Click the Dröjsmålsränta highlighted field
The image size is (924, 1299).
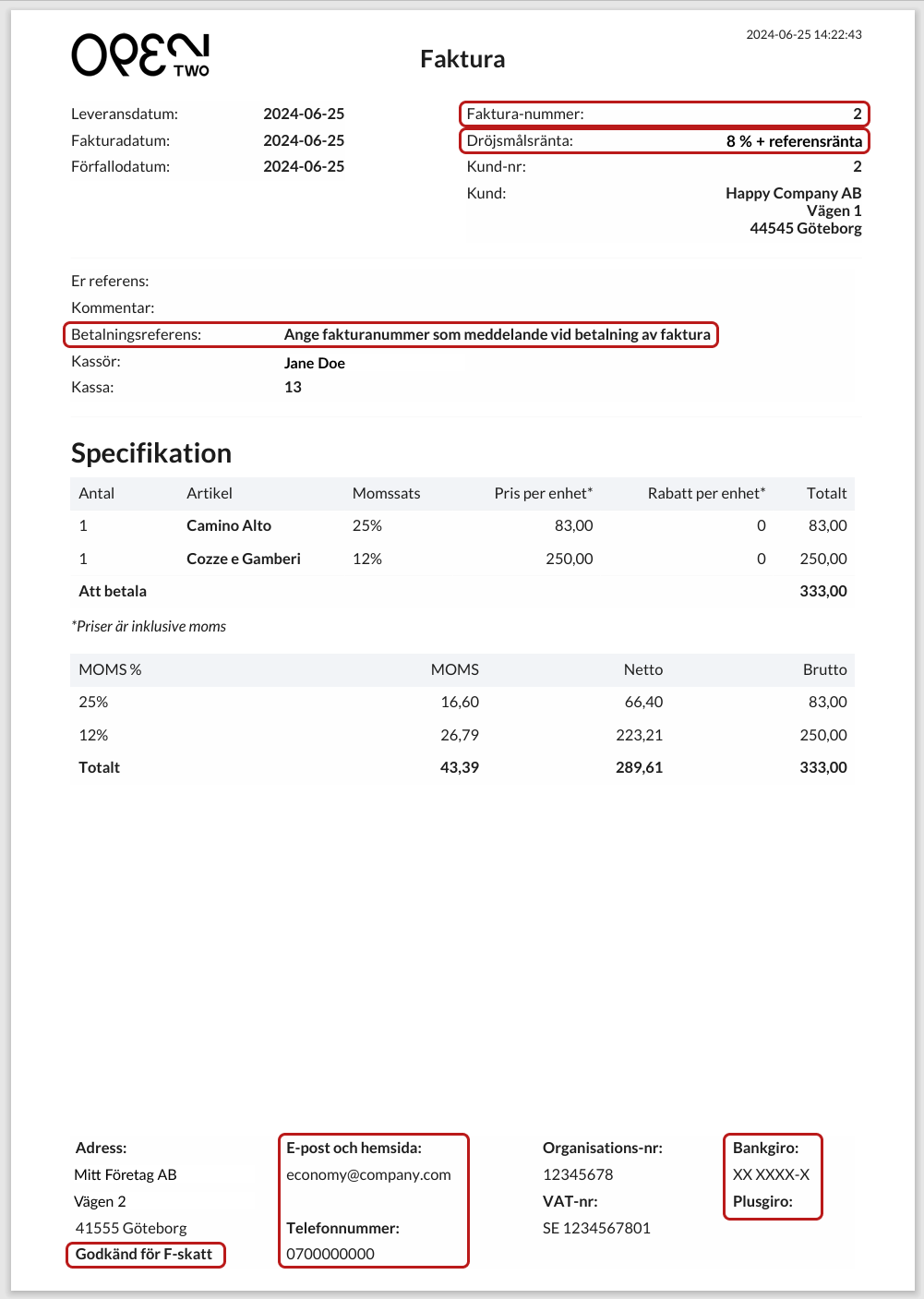coord(665,141)
